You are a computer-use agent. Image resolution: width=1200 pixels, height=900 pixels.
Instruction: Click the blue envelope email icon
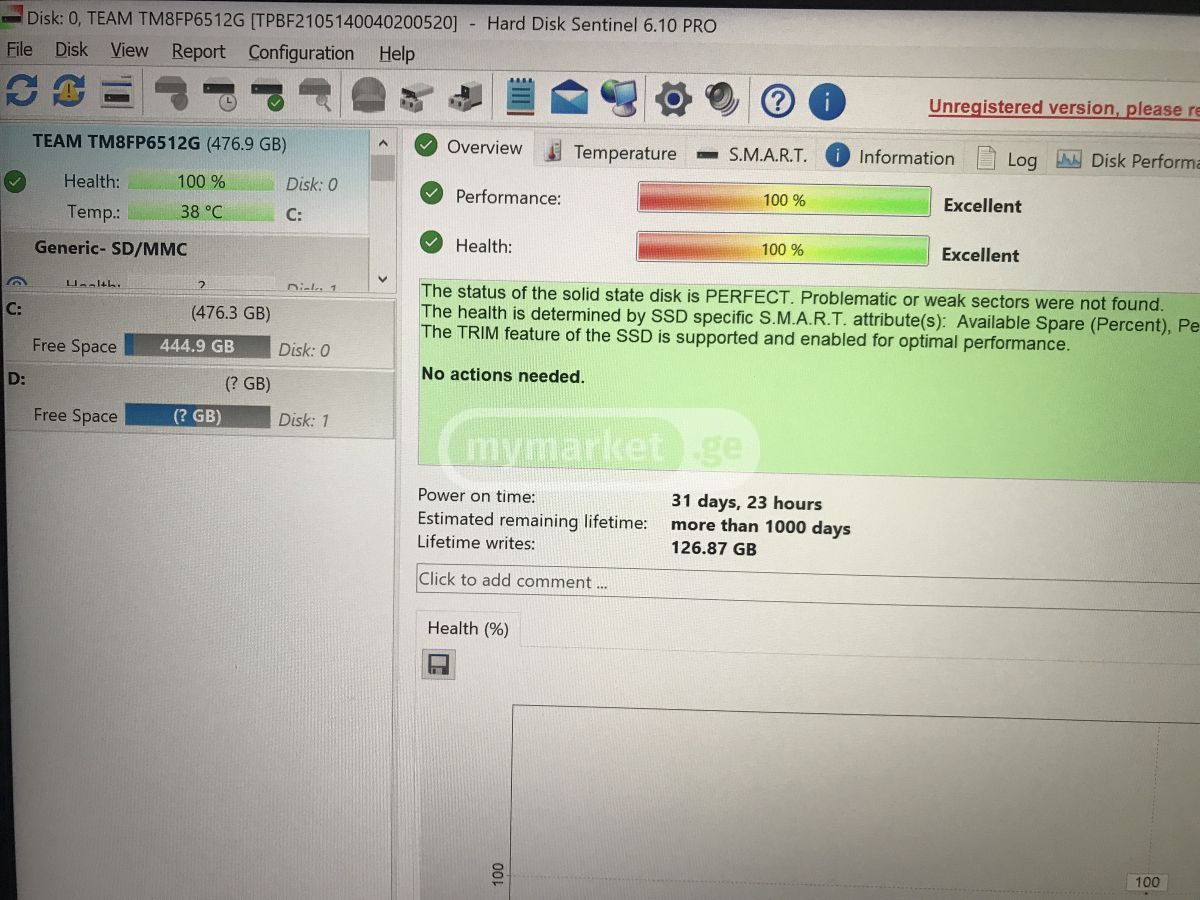click(x=569, y=98)
